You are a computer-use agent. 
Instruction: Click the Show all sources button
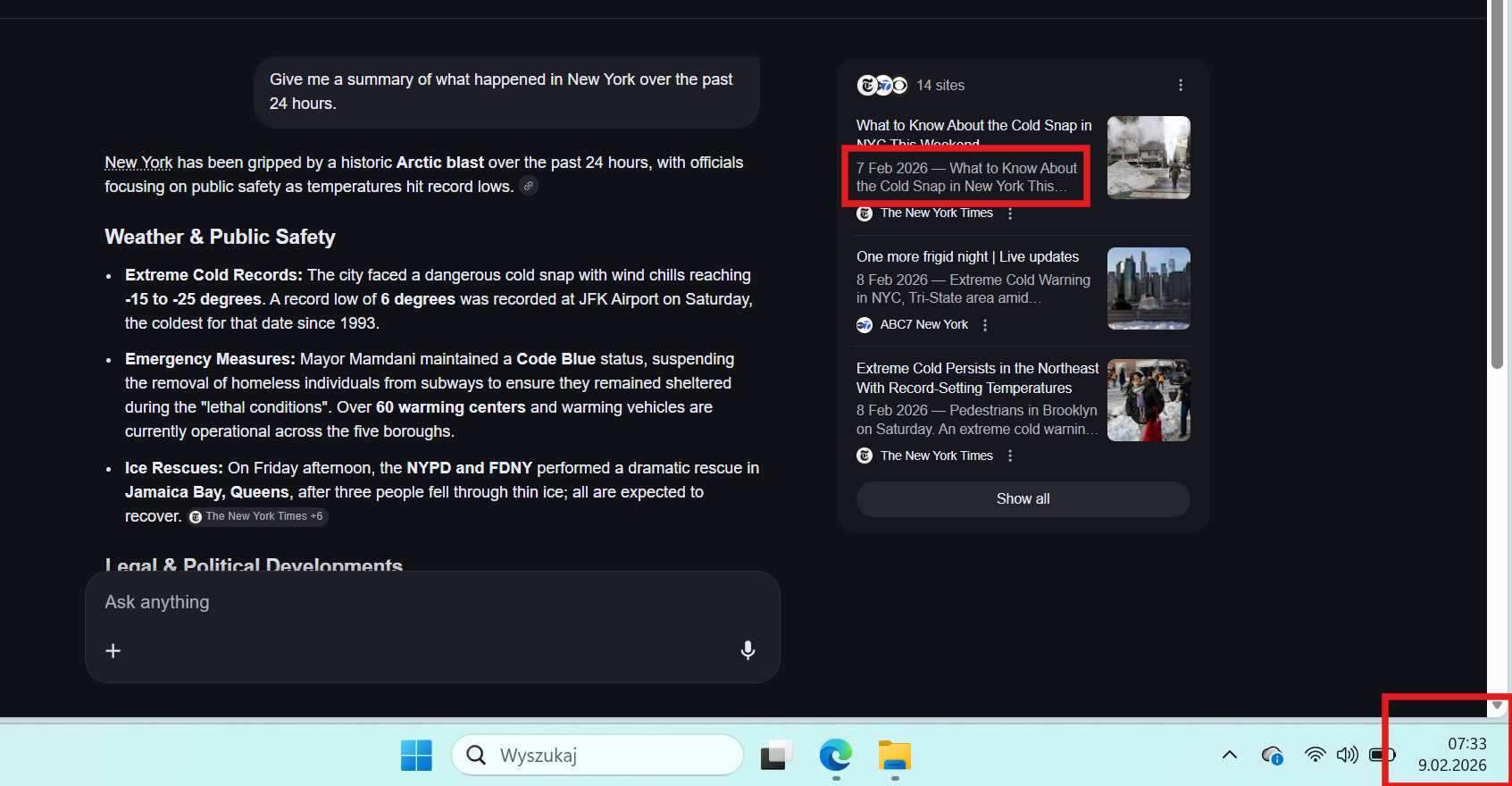click(1023, 498)
